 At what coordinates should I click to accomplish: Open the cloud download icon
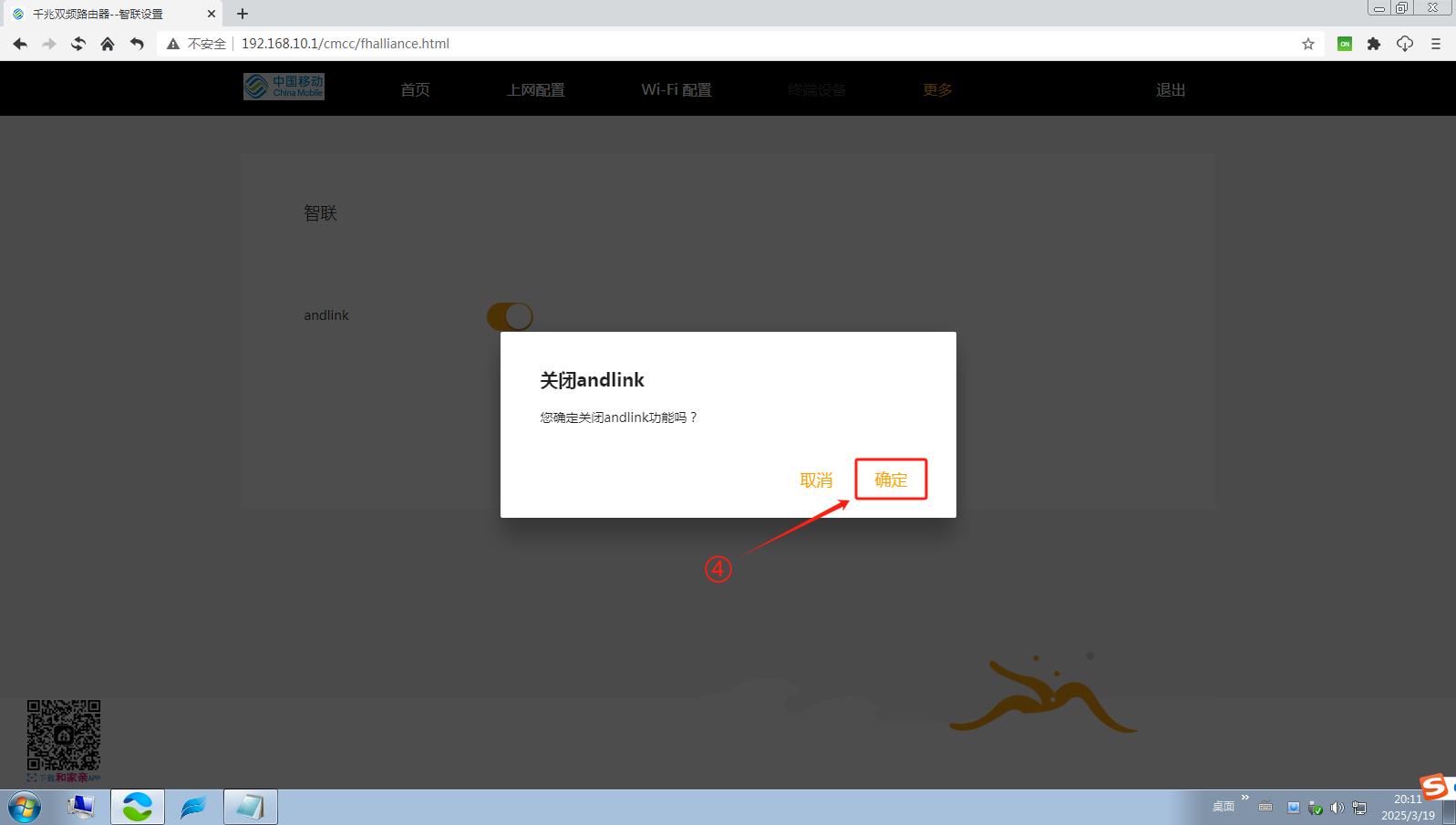(x=1405, y=44)
